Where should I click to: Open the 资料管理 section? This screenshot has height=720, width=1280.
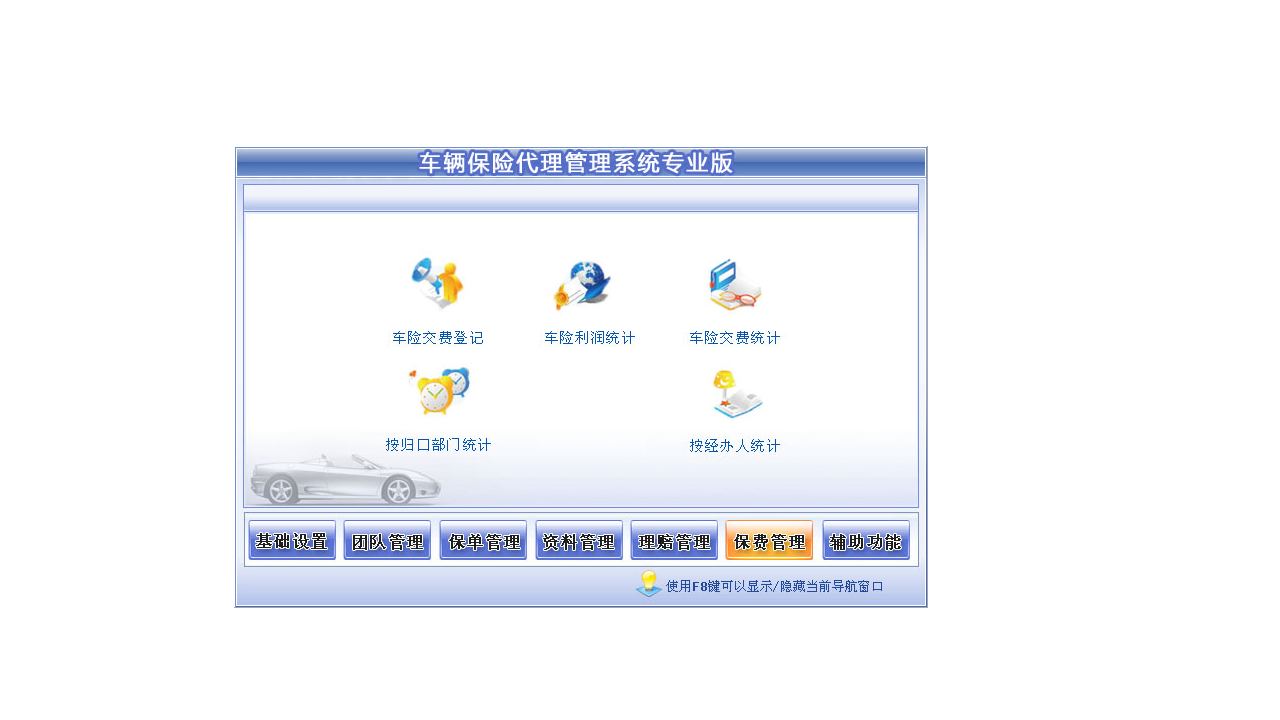tap(578, 540)
